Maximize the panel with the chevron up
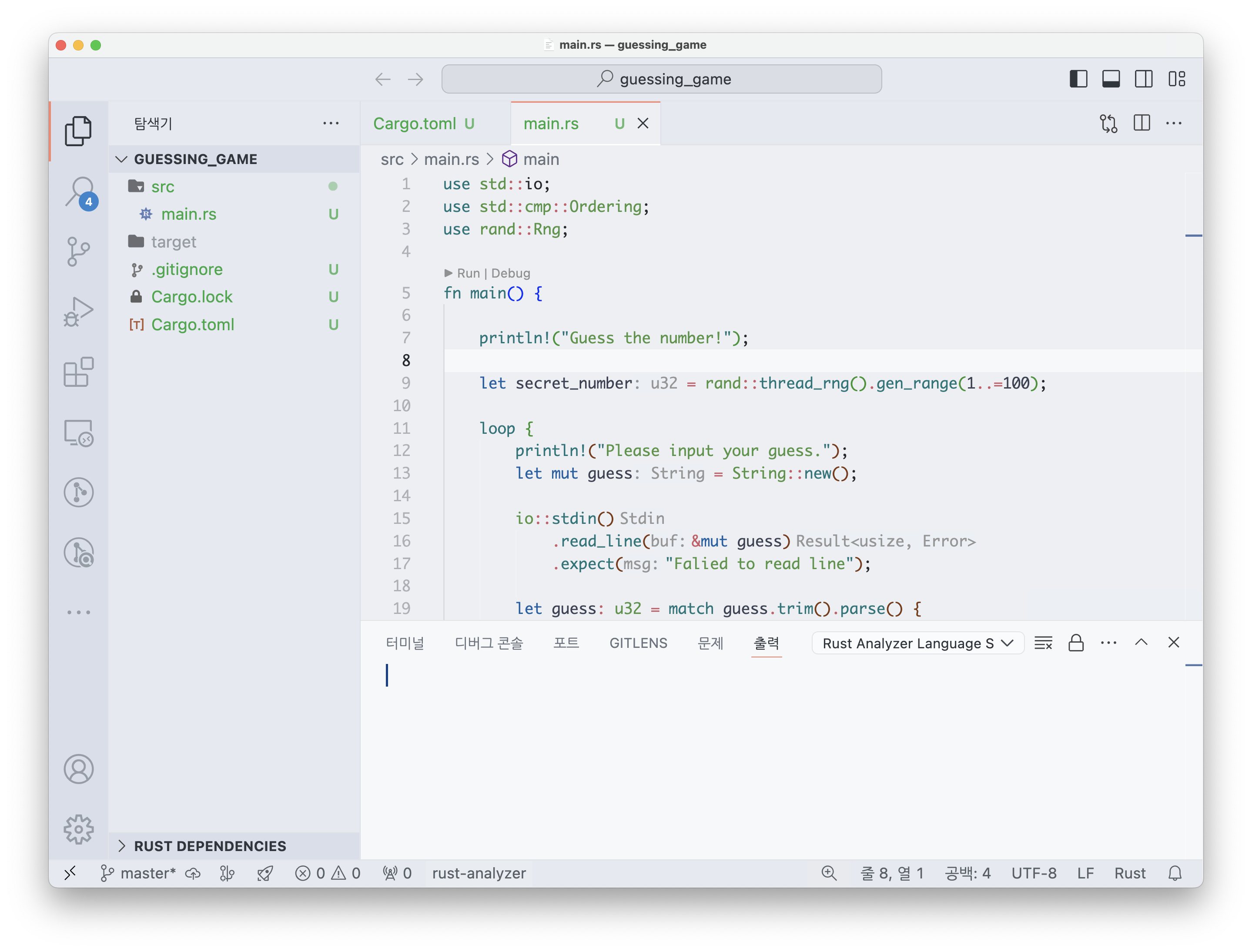This screenshot has height=952, width=1252. (x=1141, y=643)
